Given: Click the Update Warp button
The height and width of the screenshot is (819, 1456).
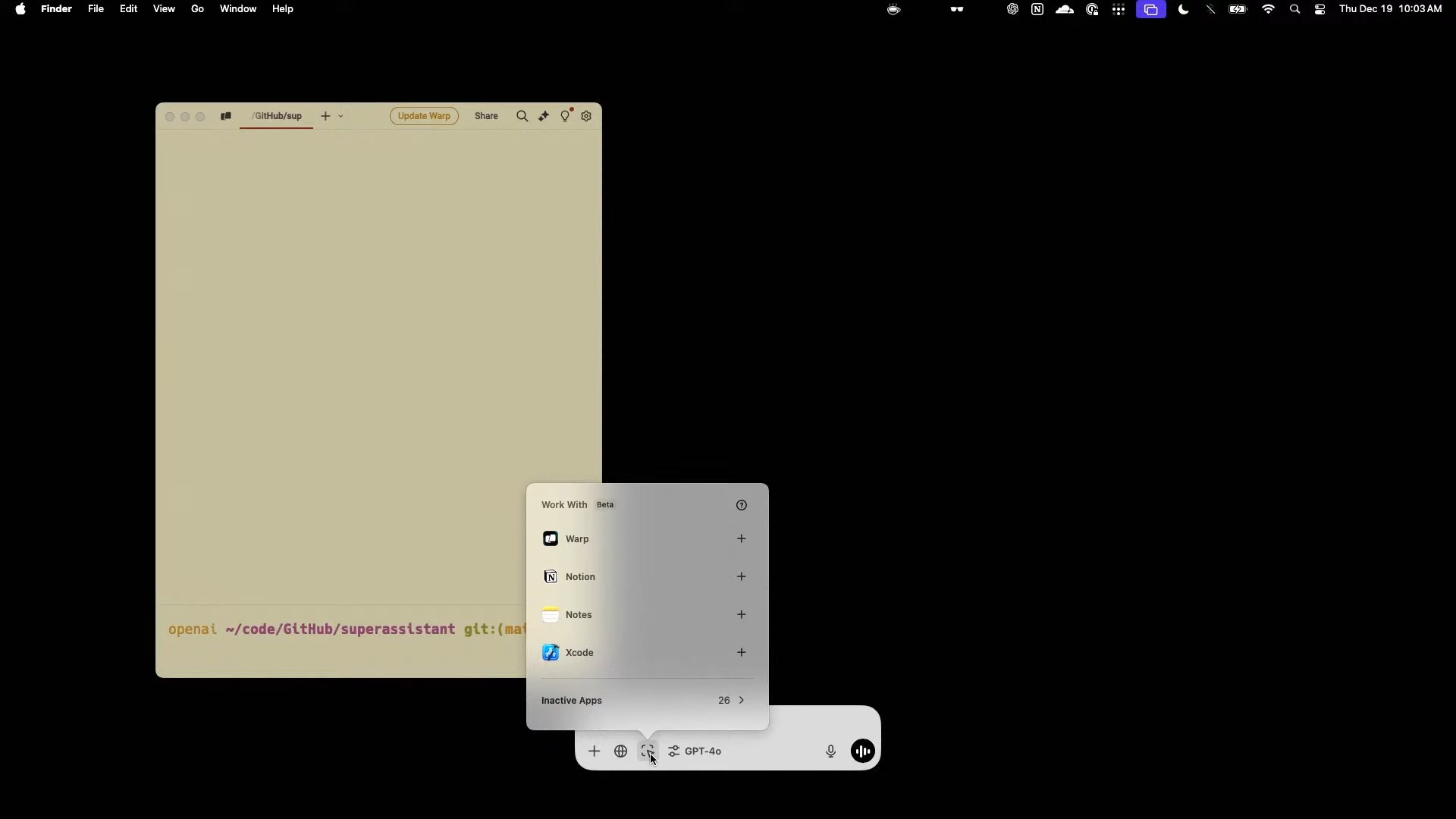Looking at the screenshot, I should [424, 116].
